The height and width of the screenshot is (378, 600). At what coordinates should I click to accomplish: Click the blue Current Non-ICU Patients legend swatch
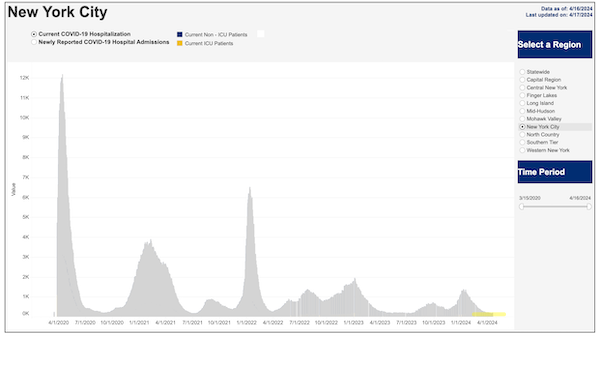(179, 34)
